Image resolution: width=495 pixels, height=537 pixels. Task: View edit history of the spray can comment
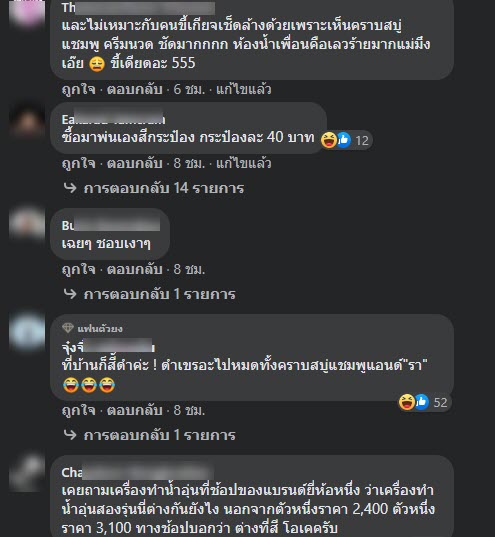coord(244,163)
